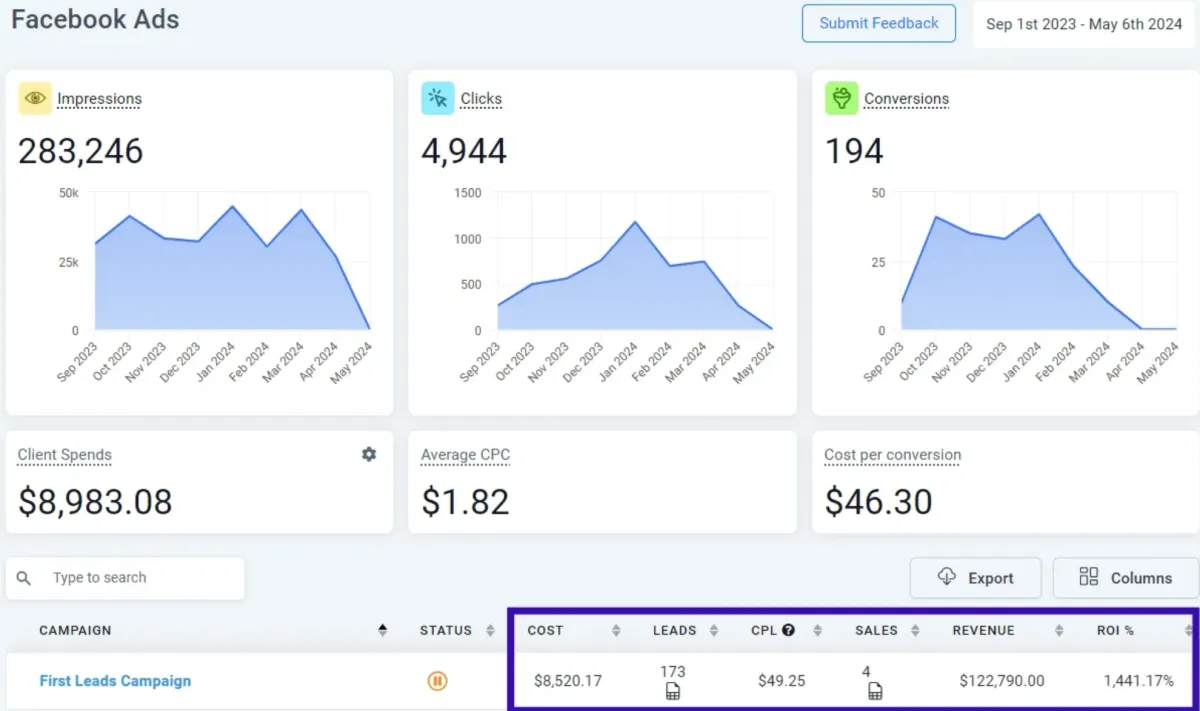Open sales sheet icon under 4

(x=875, y=691)
